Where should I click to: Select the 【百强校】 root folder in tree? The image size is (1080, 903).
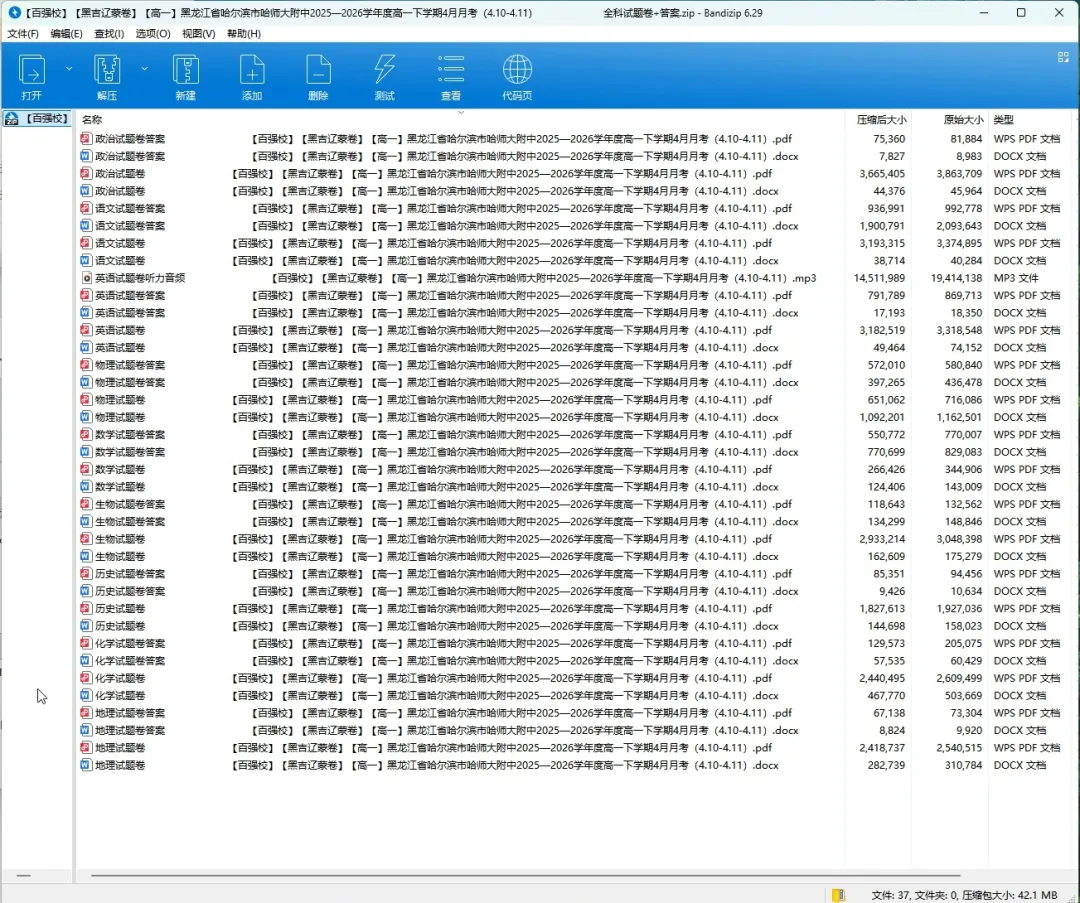[37, 118]
